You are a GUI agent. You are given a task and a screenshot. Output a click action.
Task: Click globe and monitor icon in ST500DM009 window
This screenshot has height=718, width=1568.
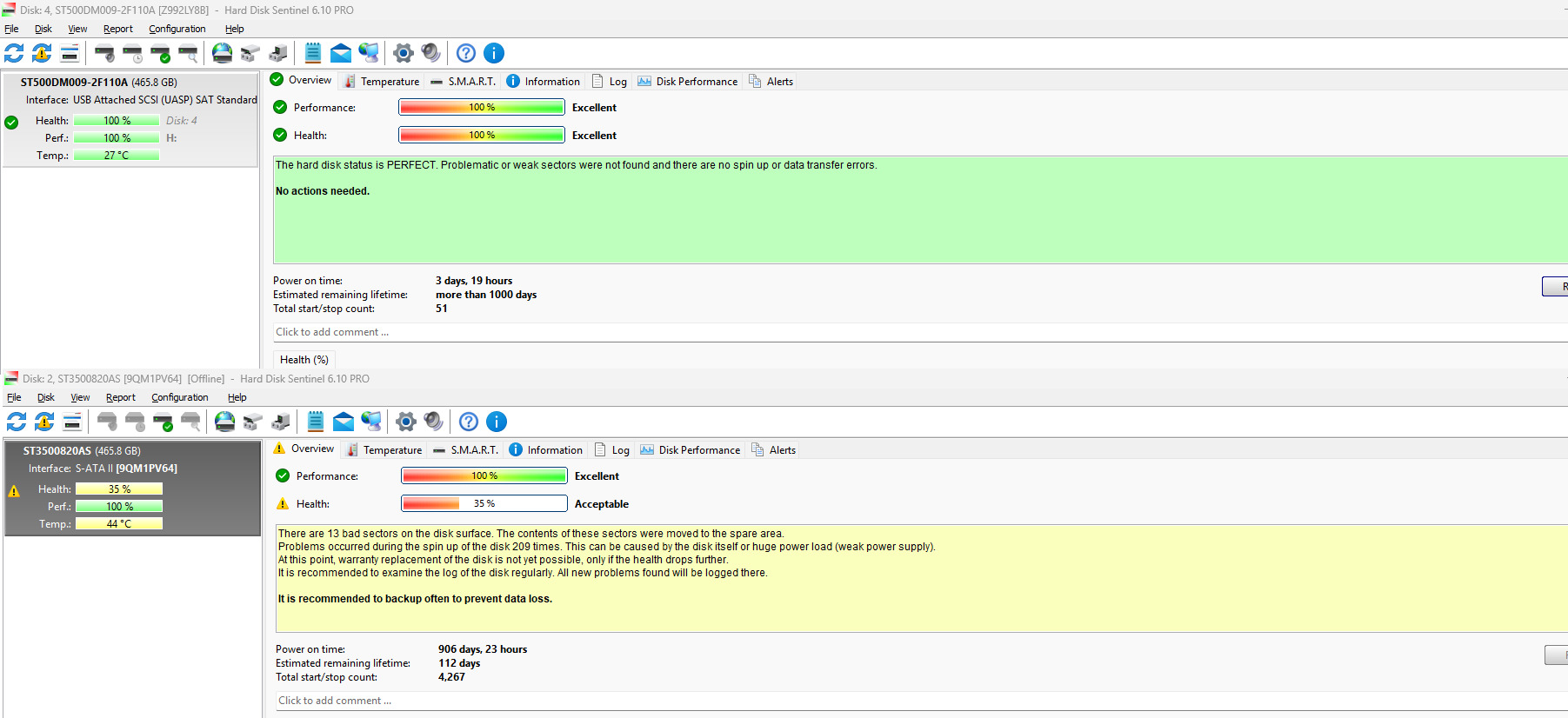[x=369, y=53]
